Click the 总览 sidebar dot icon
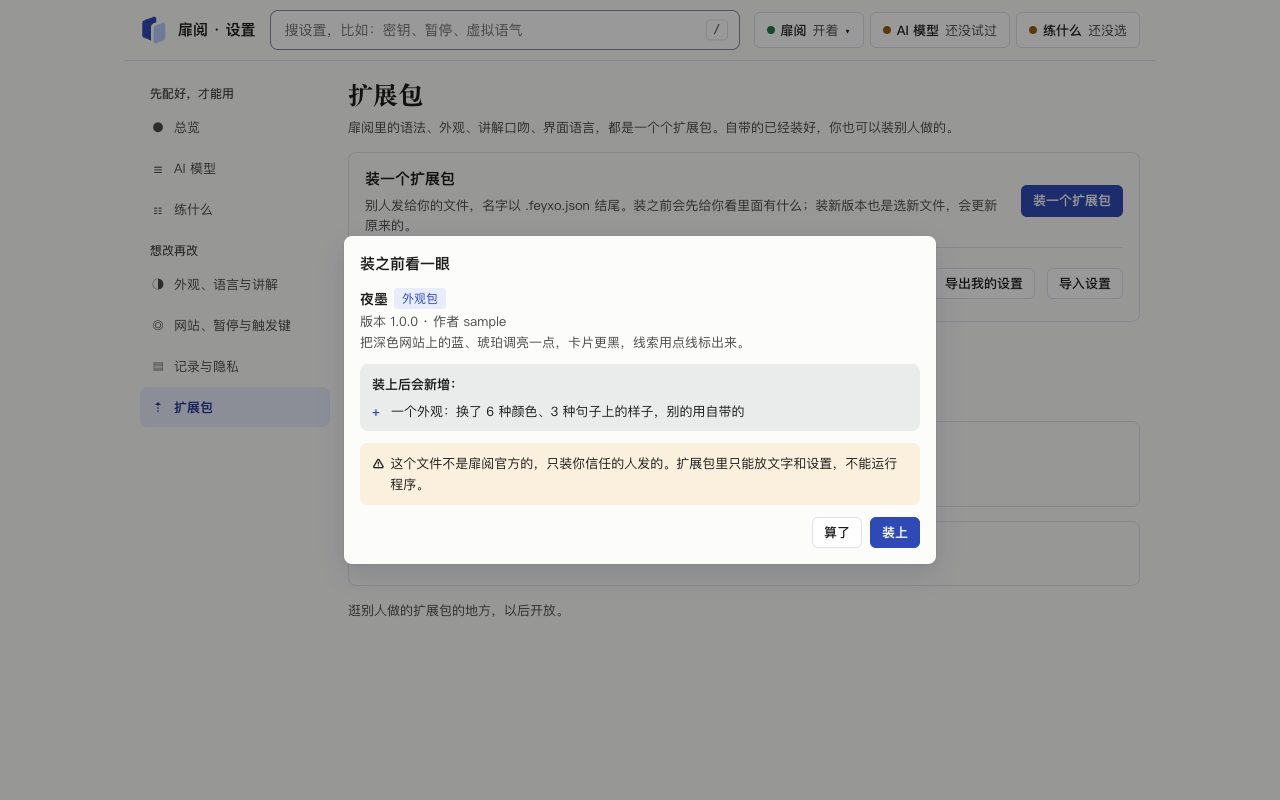The width and height of the screenshot is (1280, 800). pyautogui.click(x=158, y=127)
